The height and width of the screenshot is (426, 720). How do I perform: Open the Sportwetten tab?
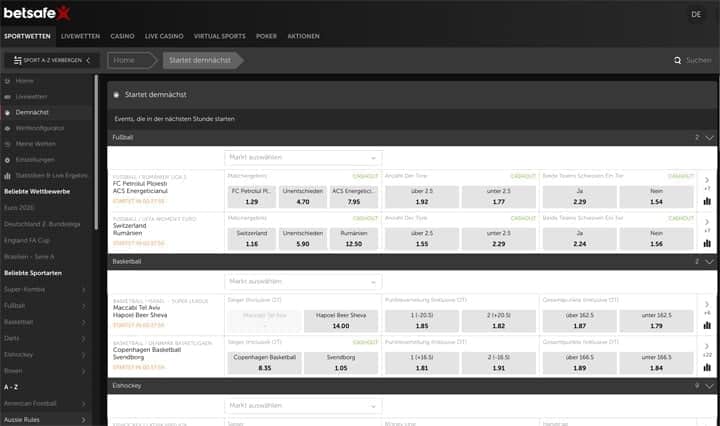pos(28,36)
